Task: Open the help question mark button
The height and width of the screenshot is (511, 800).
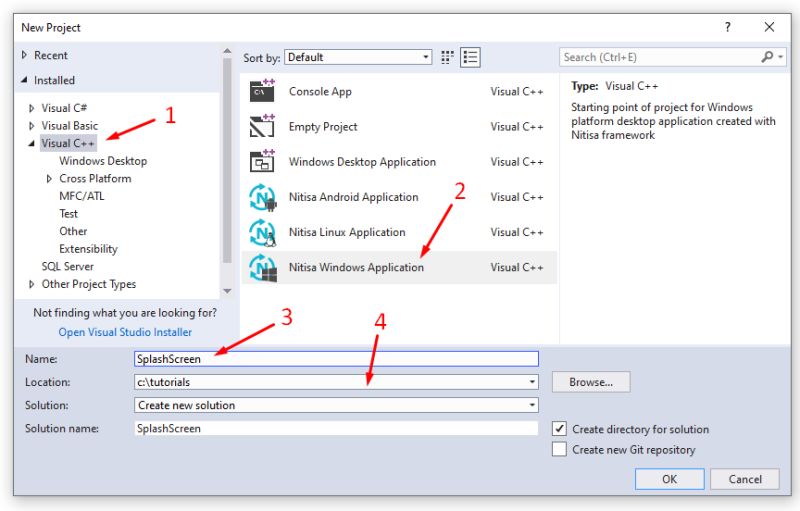Action: pyautogui.click(x=728, y=27)
